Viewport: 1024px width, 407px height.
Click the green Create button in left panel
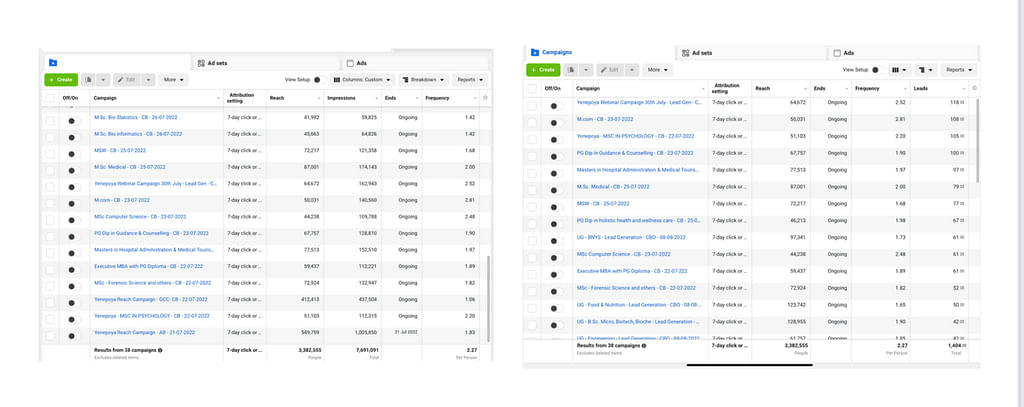click(x=60, y=79)
